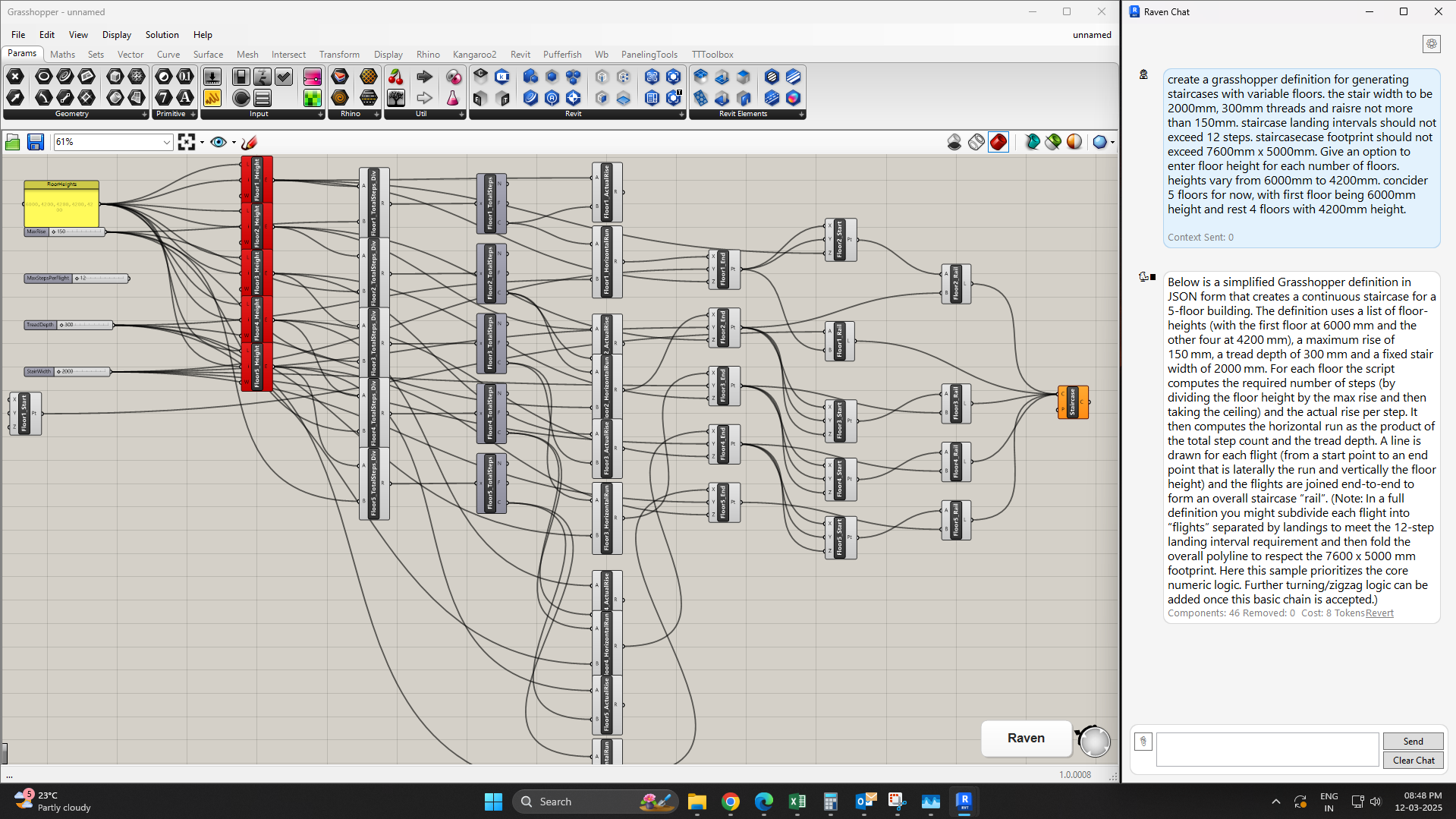
Task: Toggle the teal disable-preview display mode
Action: [x=1033, y=142]
